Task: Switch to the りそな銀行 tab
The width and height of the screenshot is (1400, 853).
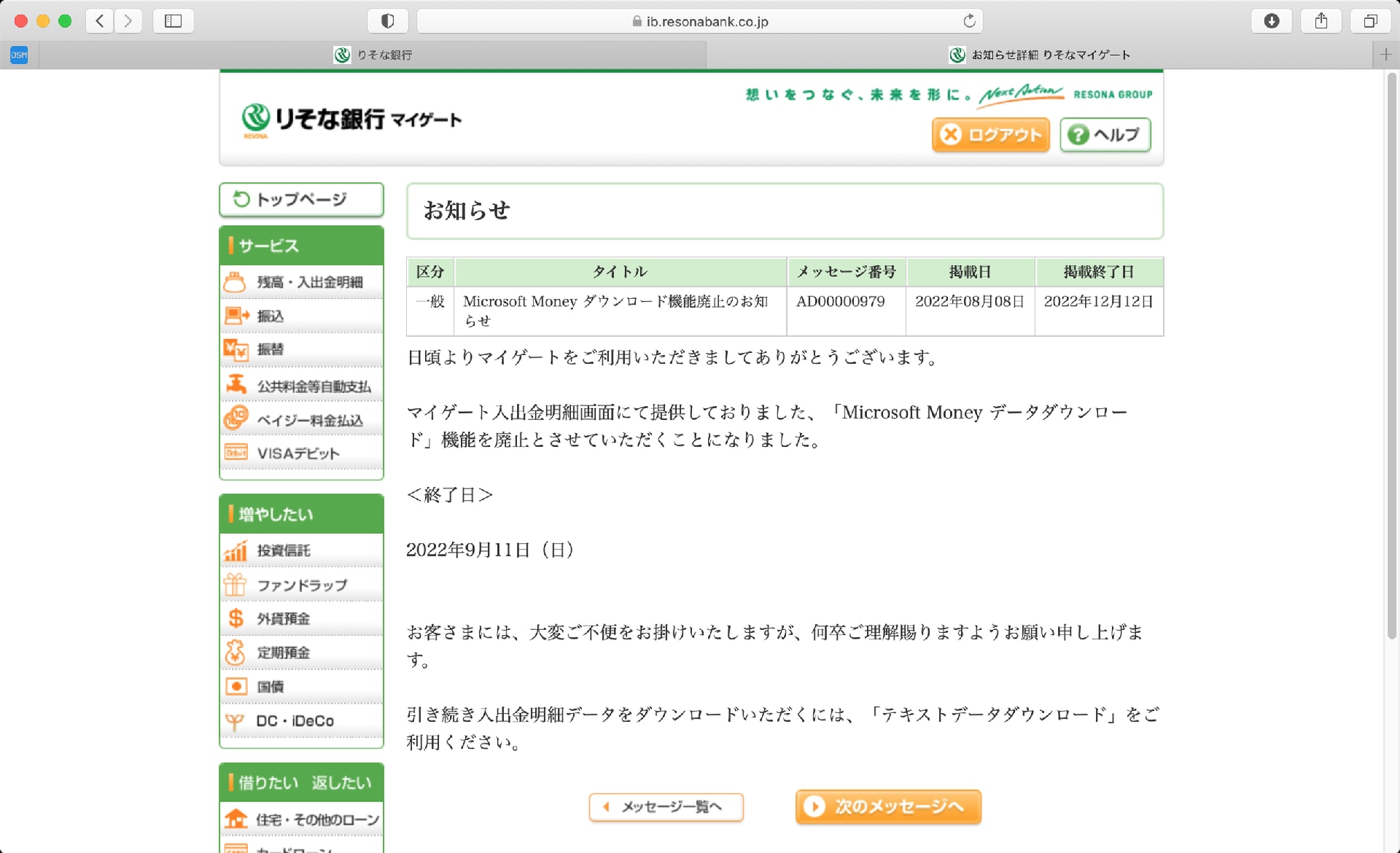Action: pyautogui.click(x=373, y=55)
